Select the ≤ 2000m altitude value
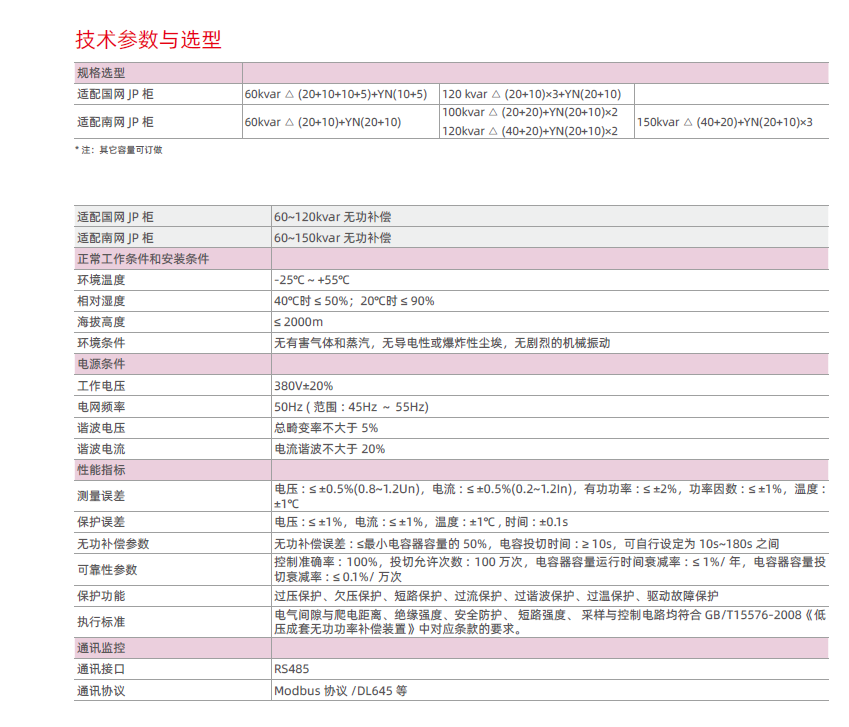 [298, 322]
